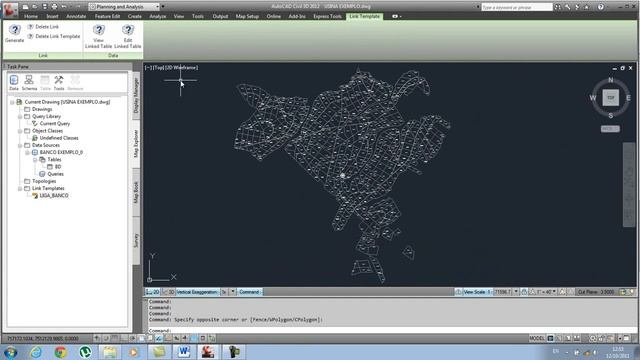Open Google Chrome from the taskbar
The width and height of the screenshot is (640, 360).
(x=60, y=352)
